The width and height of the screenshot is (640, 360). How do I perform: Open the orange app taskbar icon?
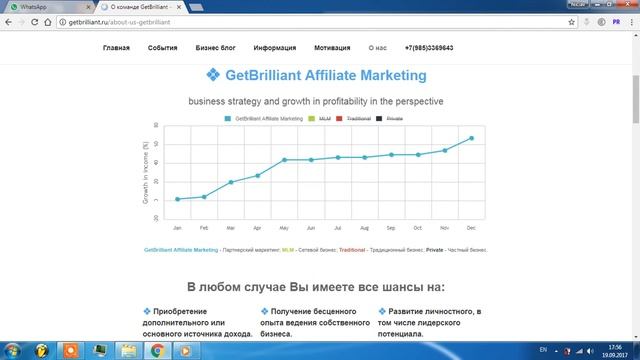click(x=71, y=351)
